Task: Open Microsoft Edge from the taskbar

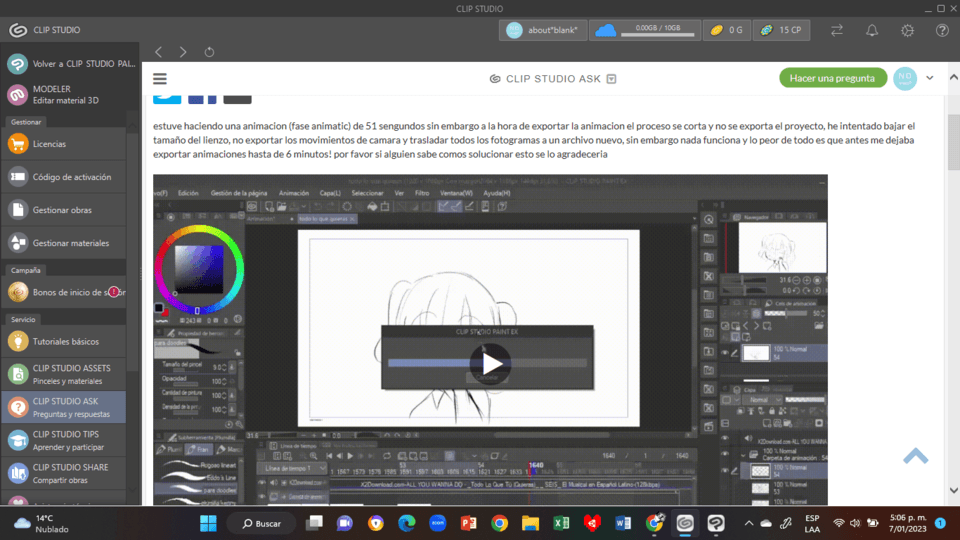Action: (x=407, y=523)
